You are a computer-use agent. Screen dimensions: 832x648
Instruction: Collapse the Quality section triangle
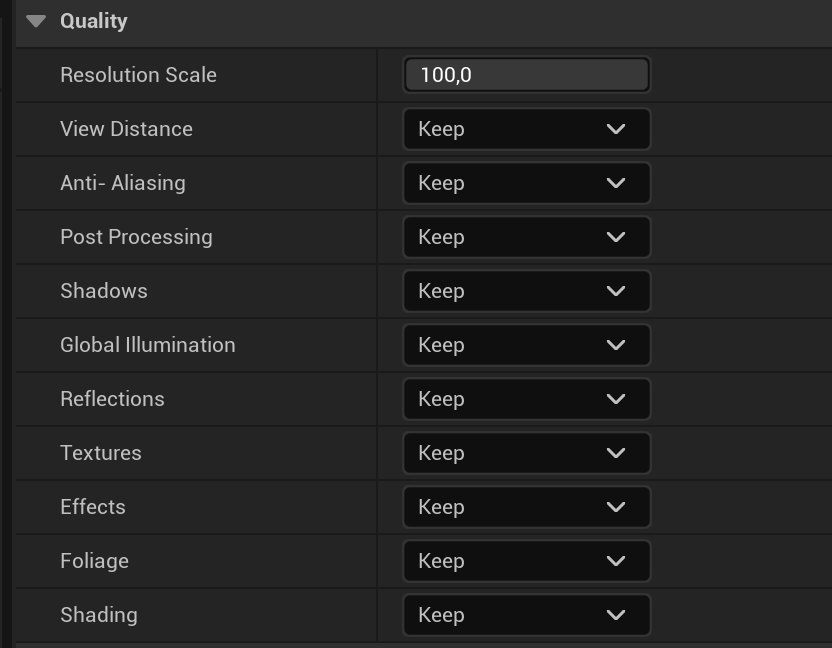(37, 21)
